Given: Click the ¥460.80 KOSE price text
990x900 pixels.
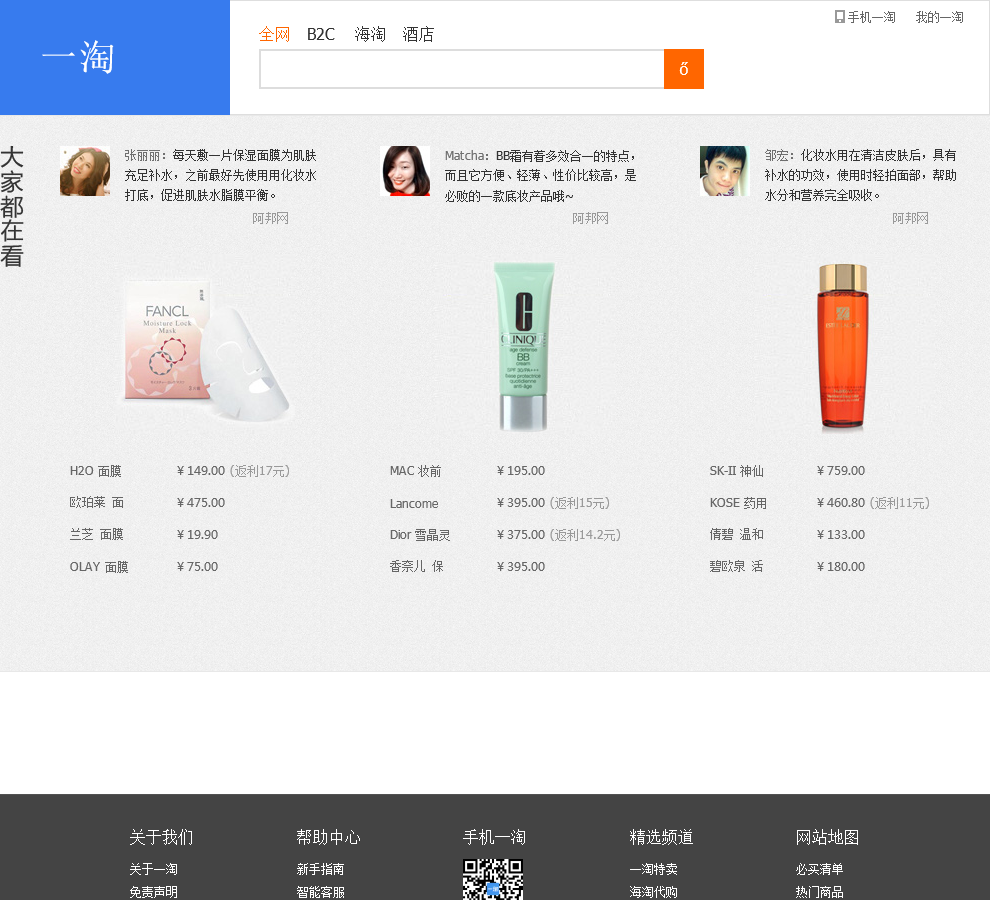Looking at the screenshot, I should [841, 503].
